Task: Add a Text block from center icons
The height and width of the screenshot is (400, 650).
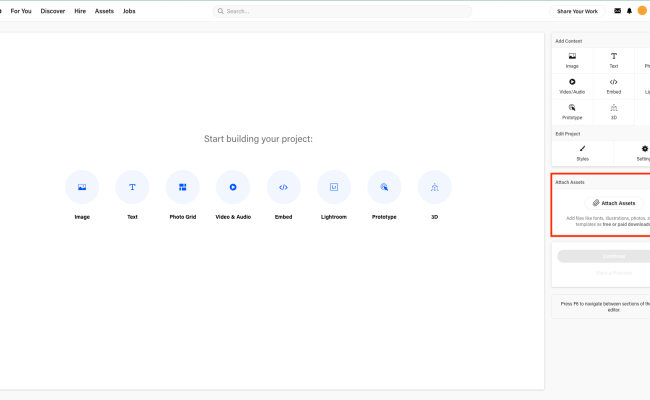Action: click(132, 187)
